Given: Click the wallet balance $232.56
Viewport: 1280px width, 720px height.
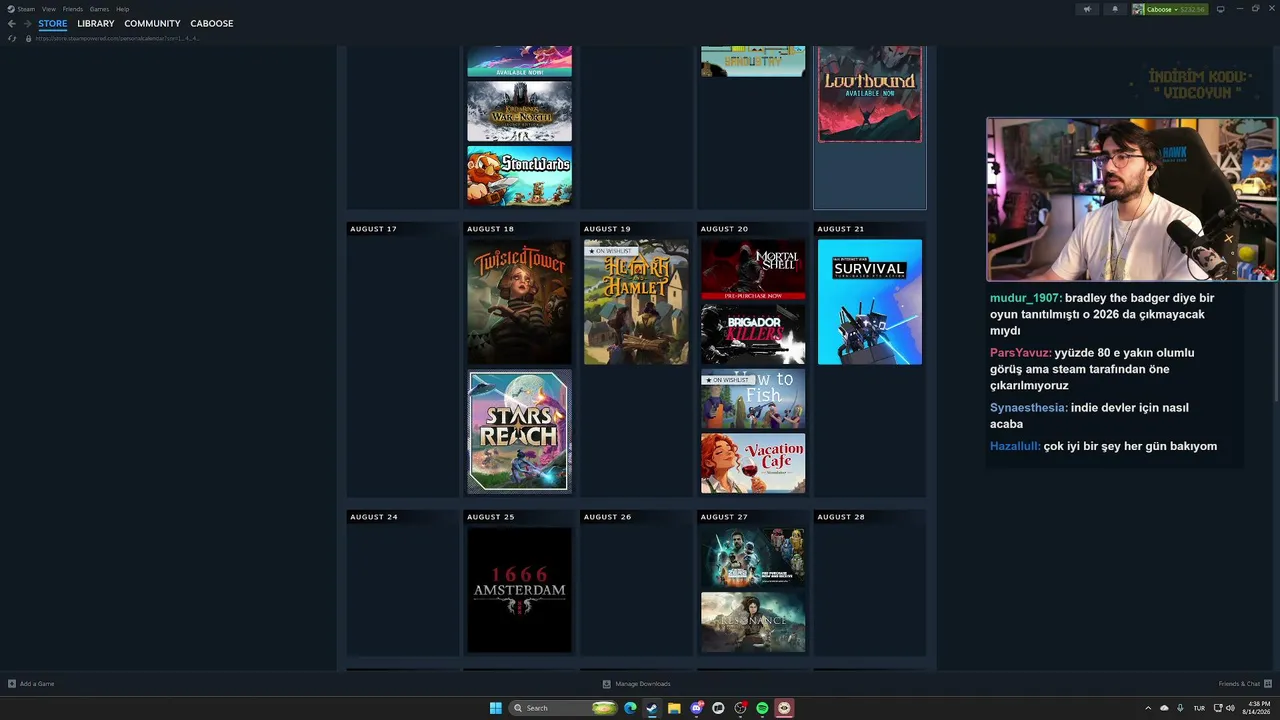Looking at the screenshot, I should tap(1192, 9).
